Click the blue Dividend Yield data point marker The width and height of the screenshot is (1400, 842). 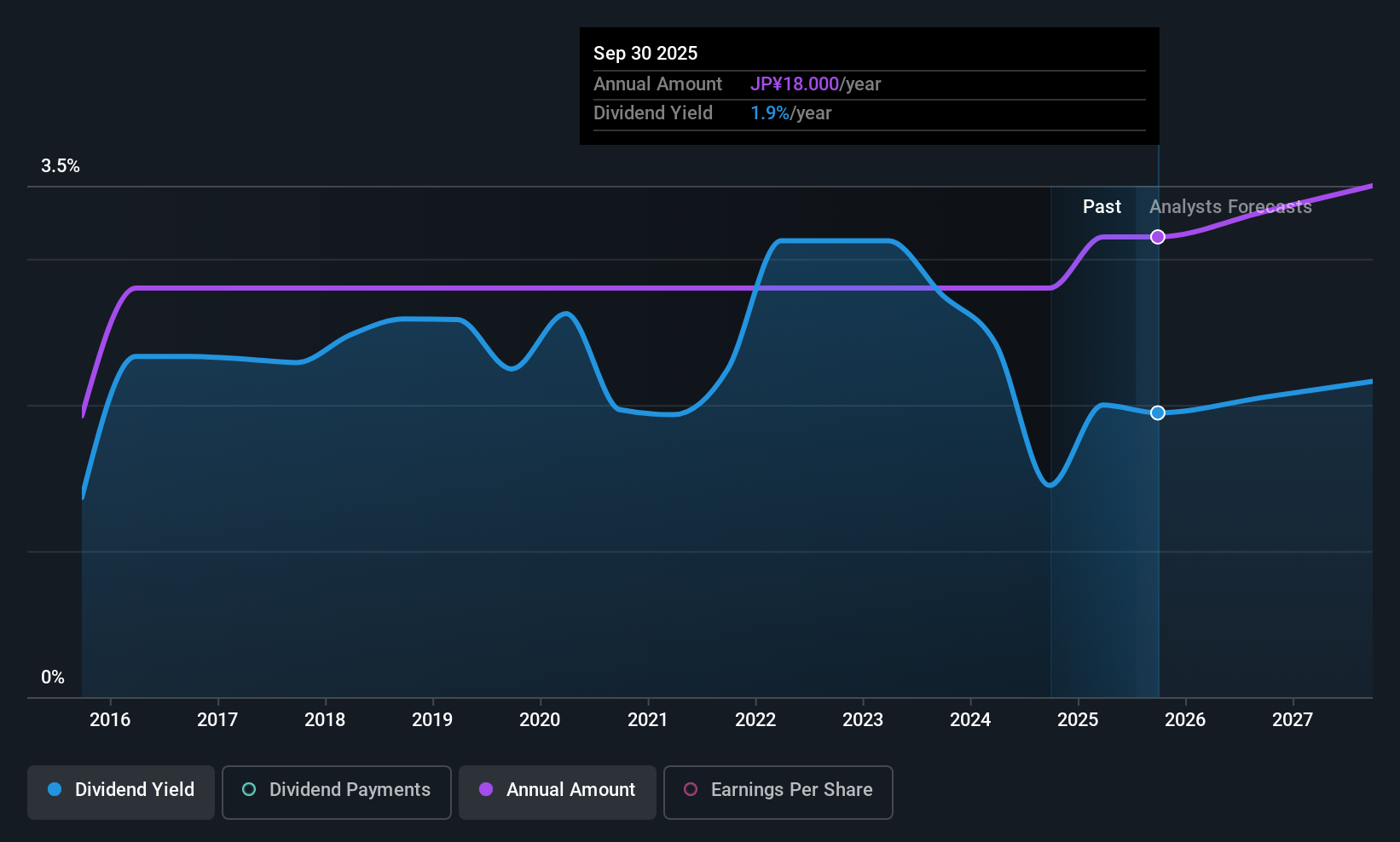click(x=1158, y=412)
